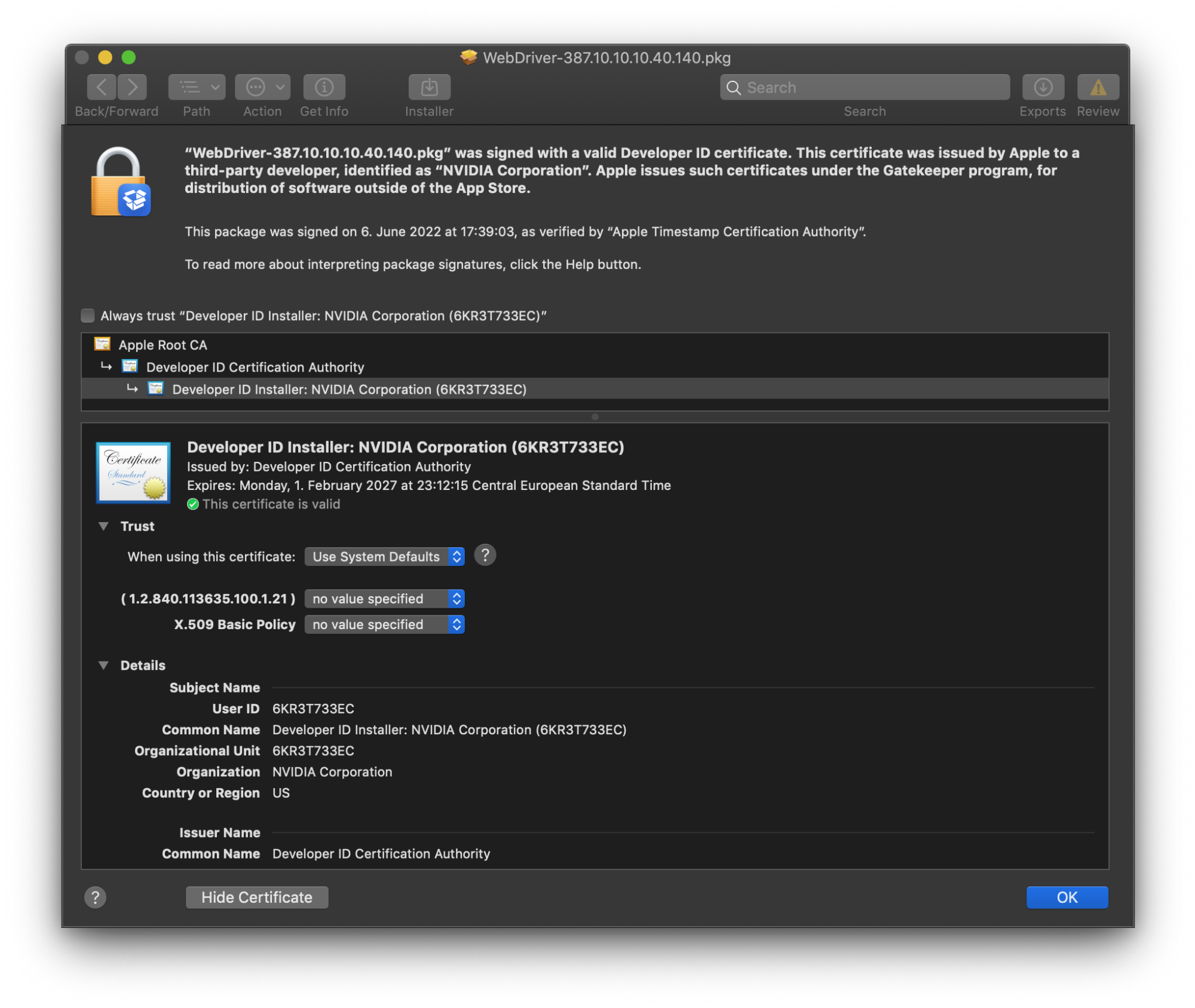The height and width of the screenshot is (1008, 1195).
Task: Open the Action toolbar dropdown
Action: (262, 87)
